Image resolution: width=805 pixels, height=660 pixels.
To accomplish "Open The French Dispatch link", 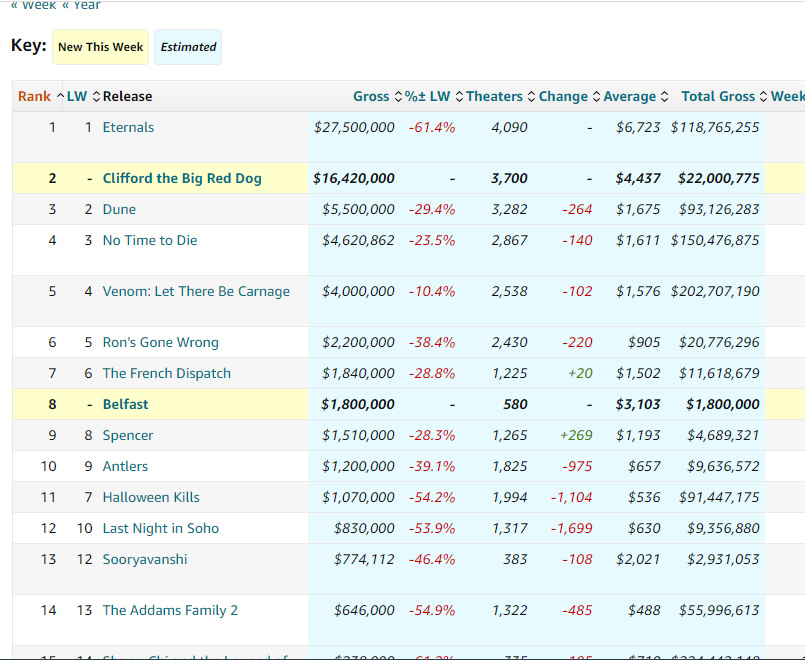I will (167, 373).
